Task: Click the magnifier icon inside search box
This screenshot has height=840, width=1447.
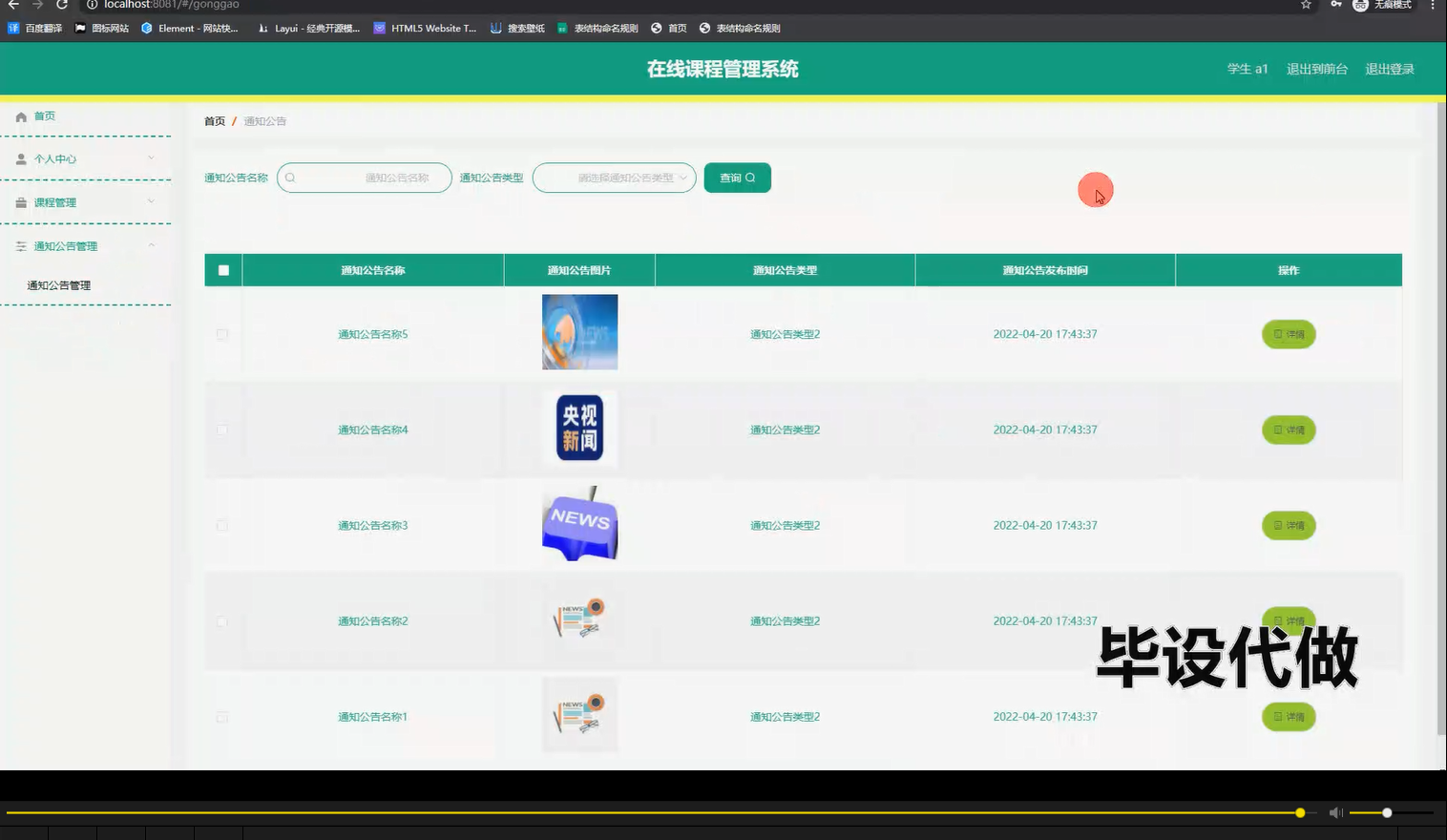Action: (x=289, y=177)
